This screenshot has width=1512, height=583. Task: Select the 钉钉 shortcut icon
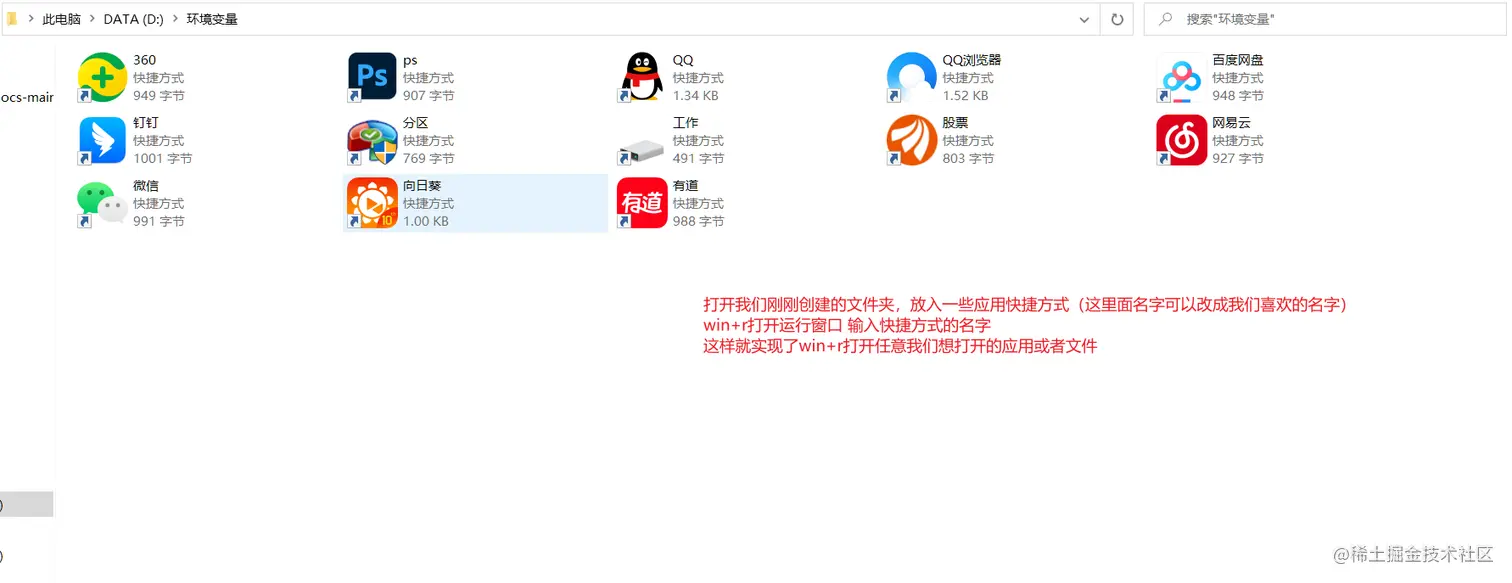(x=102, y=141)
